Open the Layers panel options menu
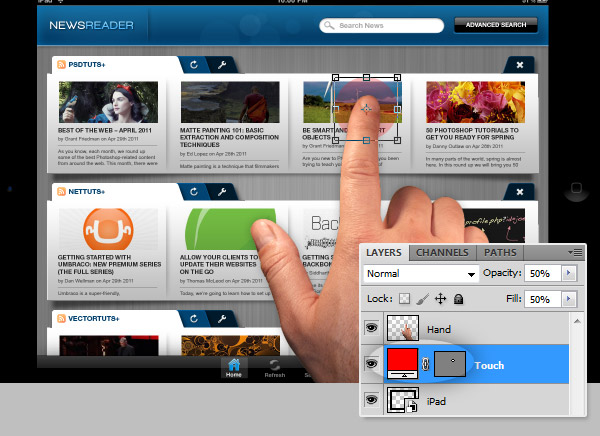 [576, 253]
